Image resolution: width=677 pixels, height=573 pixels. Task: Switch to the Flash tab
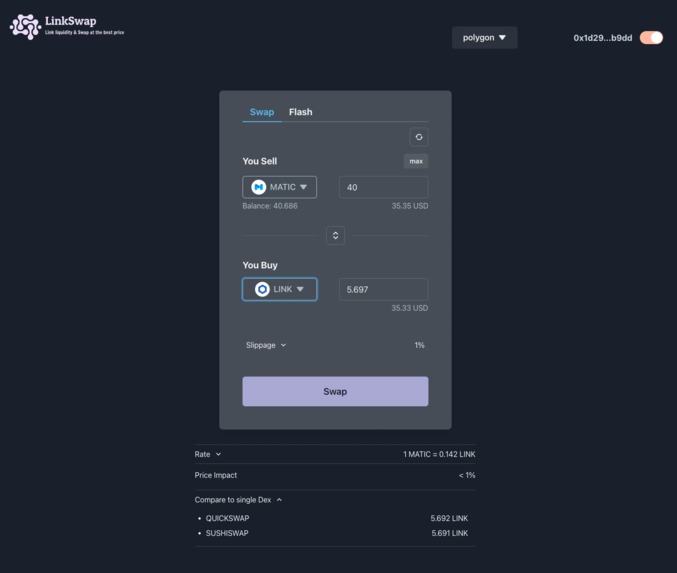[301, 112]
